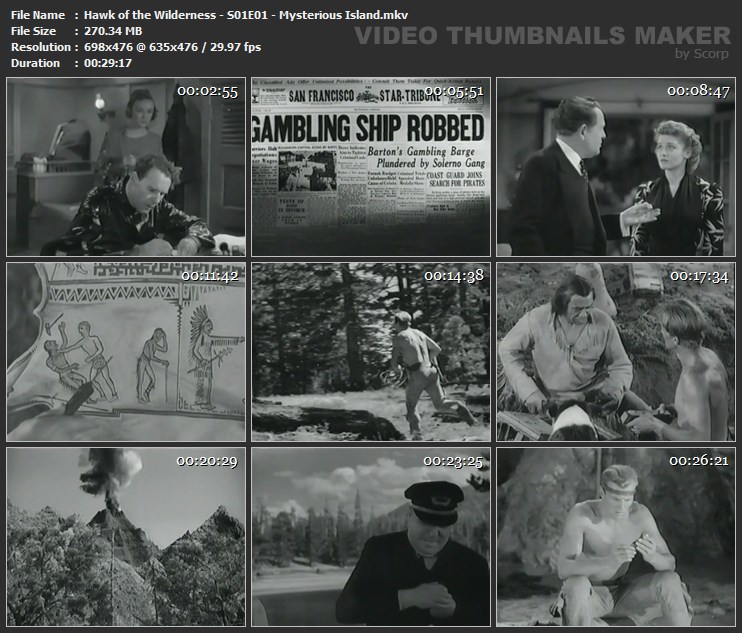The height and width of the screenshot is (633, 742).
Task: Select the file size value 270.34 MB
Action: pos(113,31)
